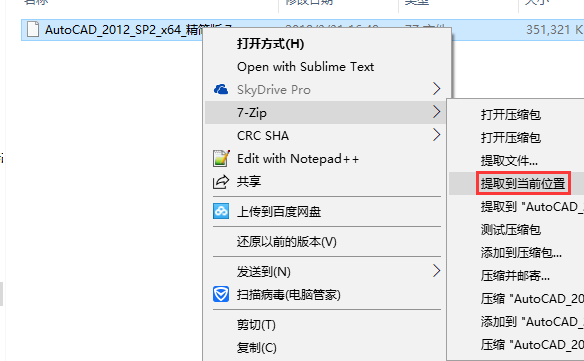This screenshot has height=361, width=584.
Task: Select 剪切(T) in the context menu
Action: click(x=256, y=325)
